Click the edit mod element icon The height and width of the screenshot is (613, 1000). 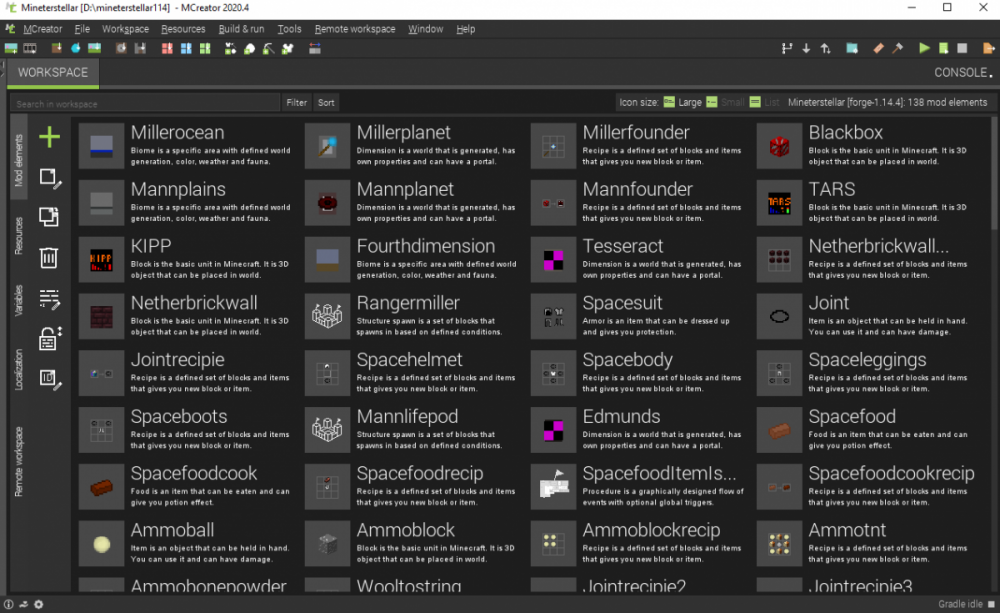pyautogui.click(x=50, y=178)
